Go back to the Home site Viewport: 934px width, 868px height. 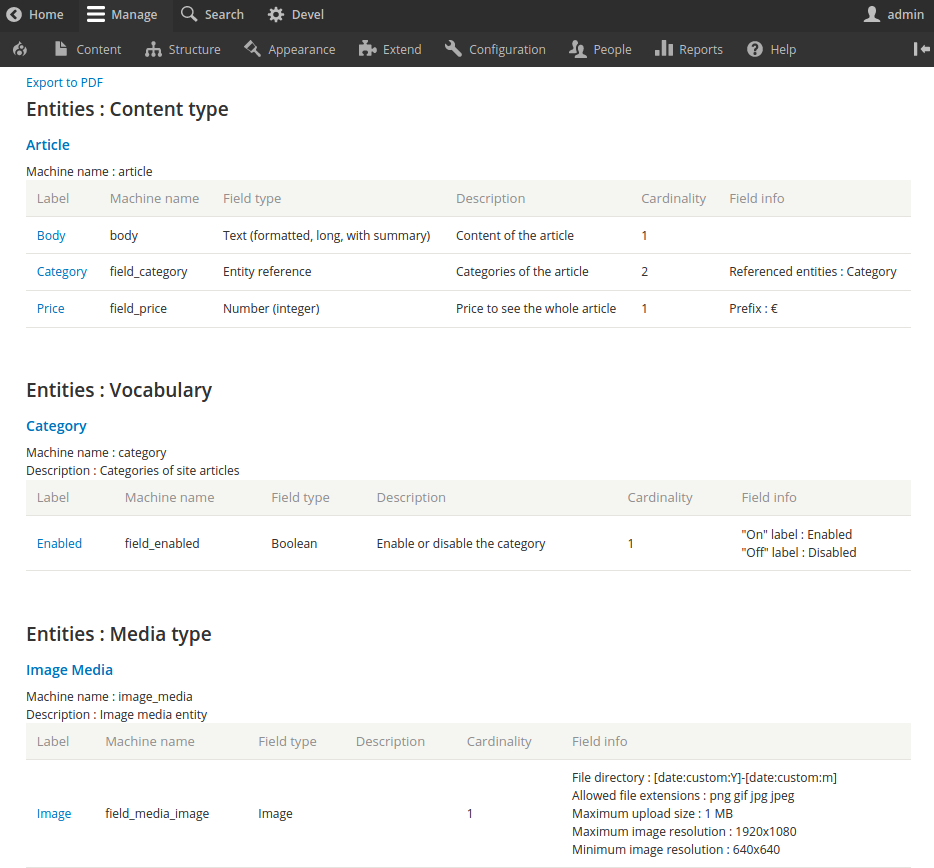(35, 15)
